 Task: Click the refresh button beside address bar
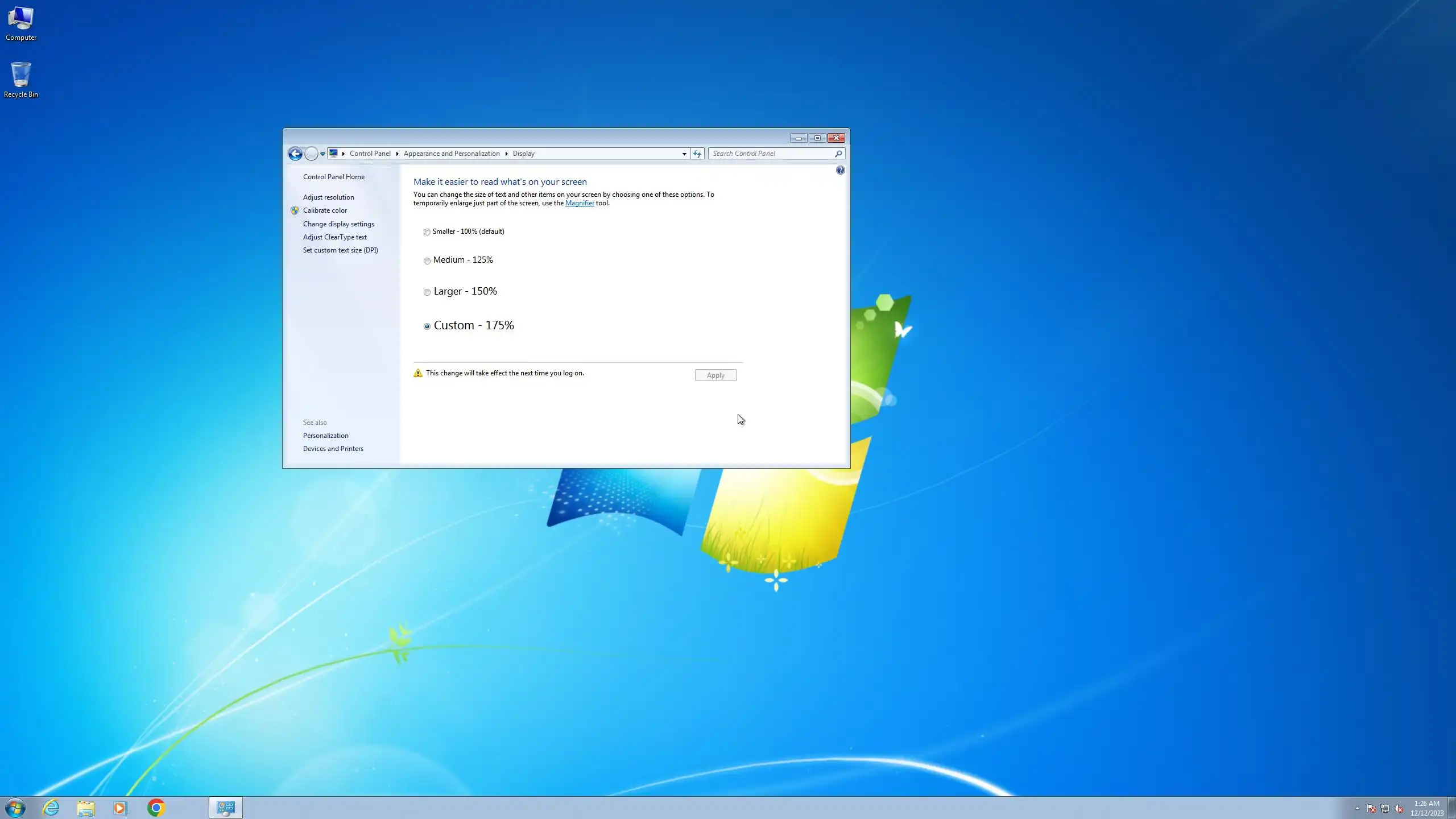click(697, 154)
